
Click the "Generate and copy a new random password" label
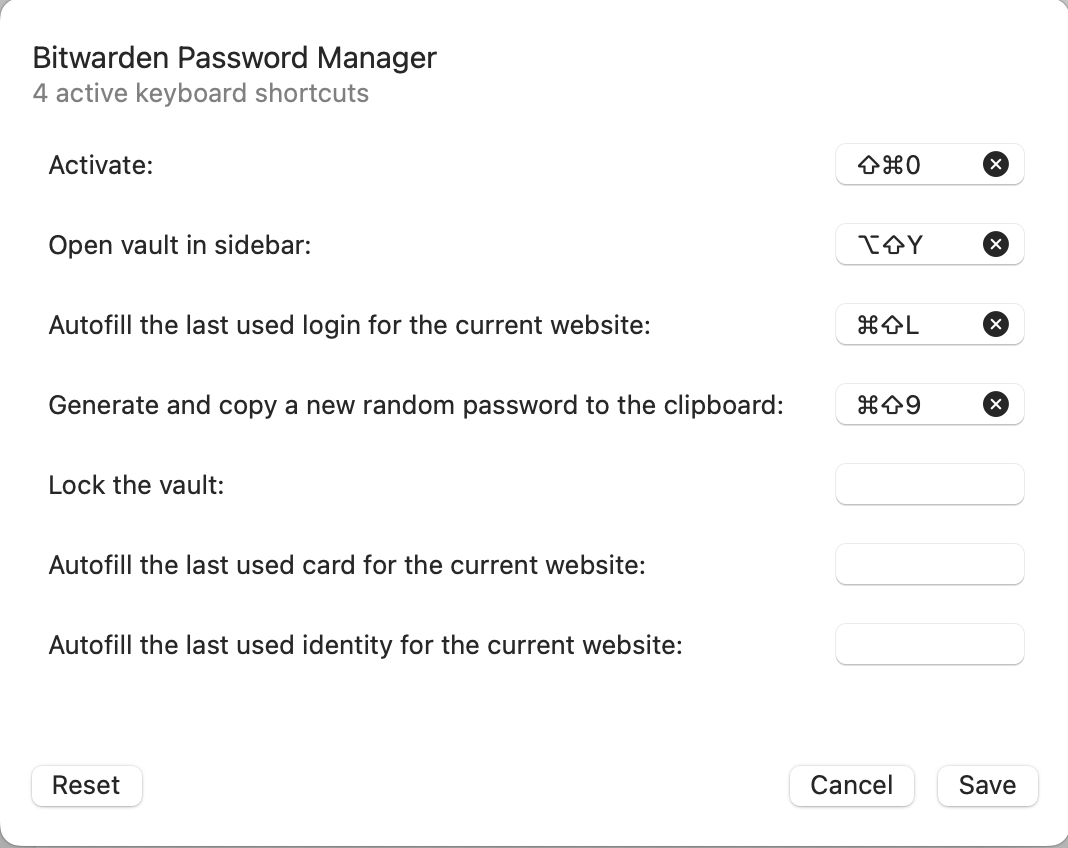(x=415, y=405)
